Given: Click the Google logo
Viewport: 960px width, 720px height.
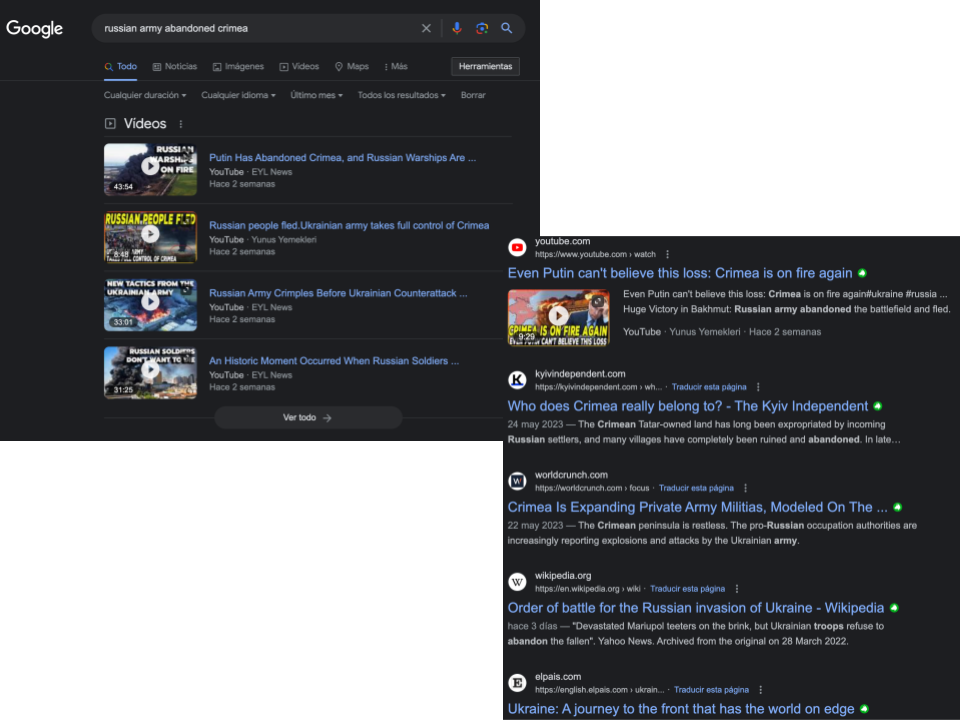Looking at the screenshot, I should point(35,29).
